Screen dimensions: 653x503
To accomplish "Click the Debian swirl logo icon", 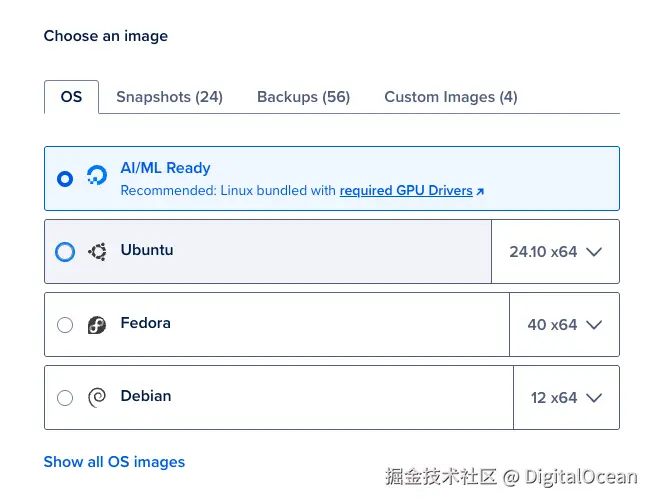I will 97,398.
